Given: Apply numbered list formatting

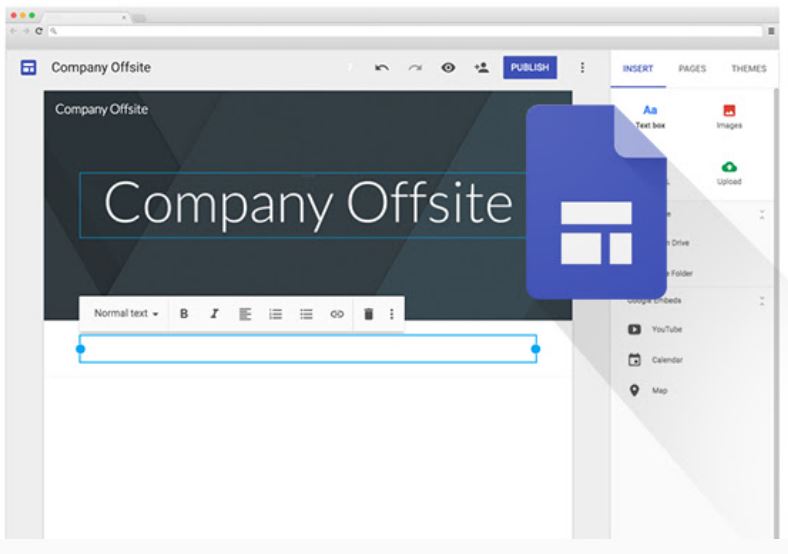Looking at the screenshot, I should coord(275,314).
